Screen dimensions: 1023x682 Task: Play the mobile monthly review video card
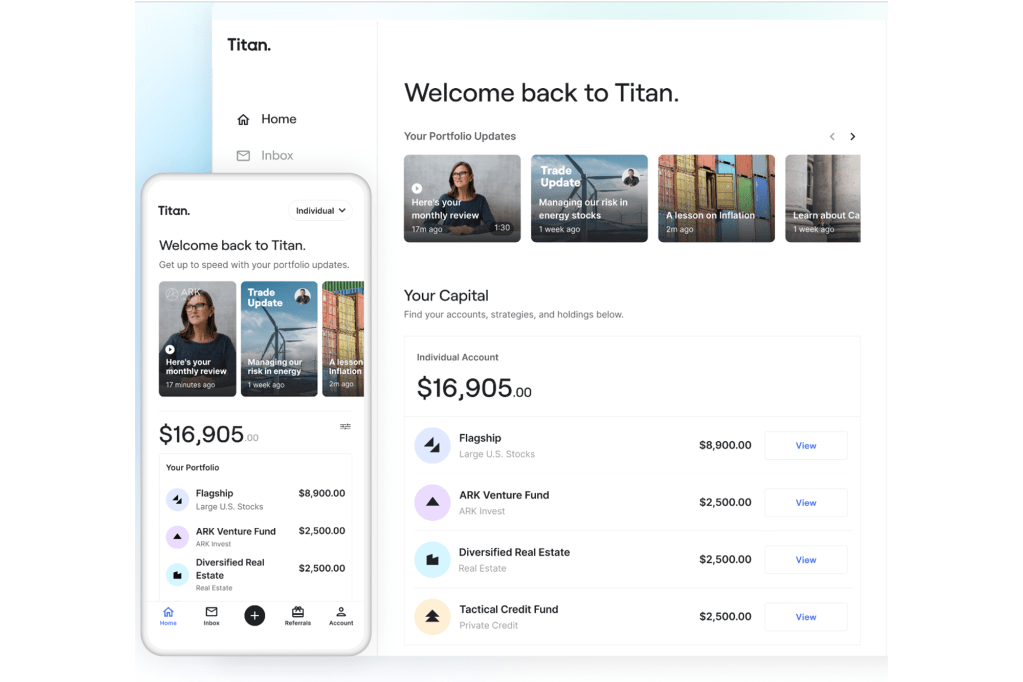coord(198,339)
